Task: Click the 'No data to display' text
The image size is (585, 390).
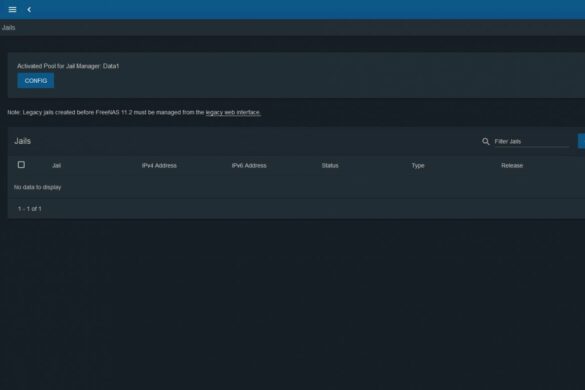Action: tap(38, 187)
